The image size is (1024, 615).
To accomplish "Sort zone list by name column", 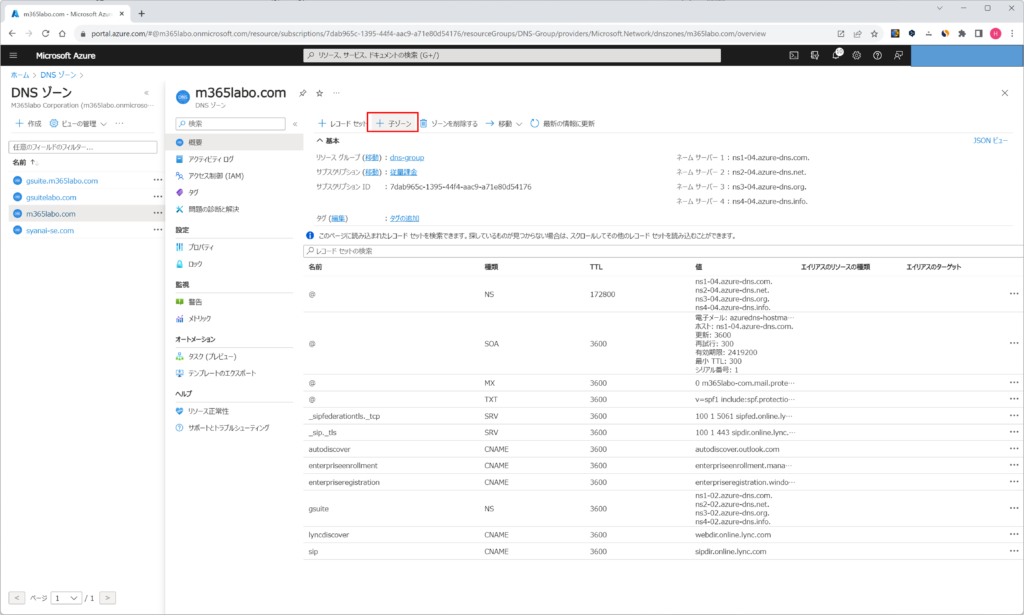I will coord(25,163).
